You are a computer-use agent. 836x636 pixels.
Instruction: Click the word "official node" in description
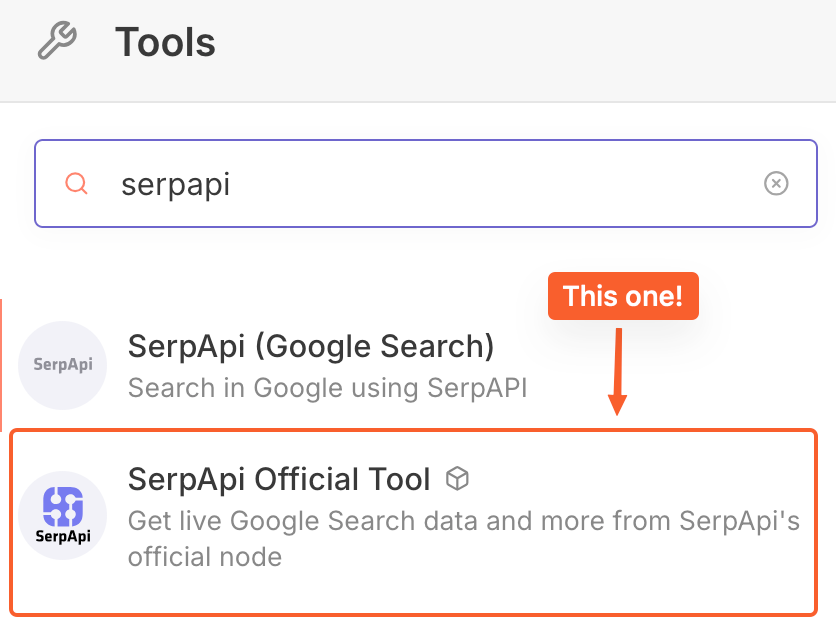(x=205, y=556)
